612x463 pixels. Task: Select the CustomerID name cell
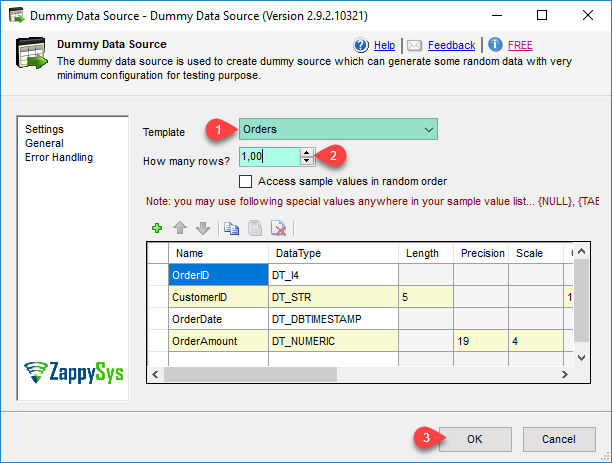tap(219, 297)
